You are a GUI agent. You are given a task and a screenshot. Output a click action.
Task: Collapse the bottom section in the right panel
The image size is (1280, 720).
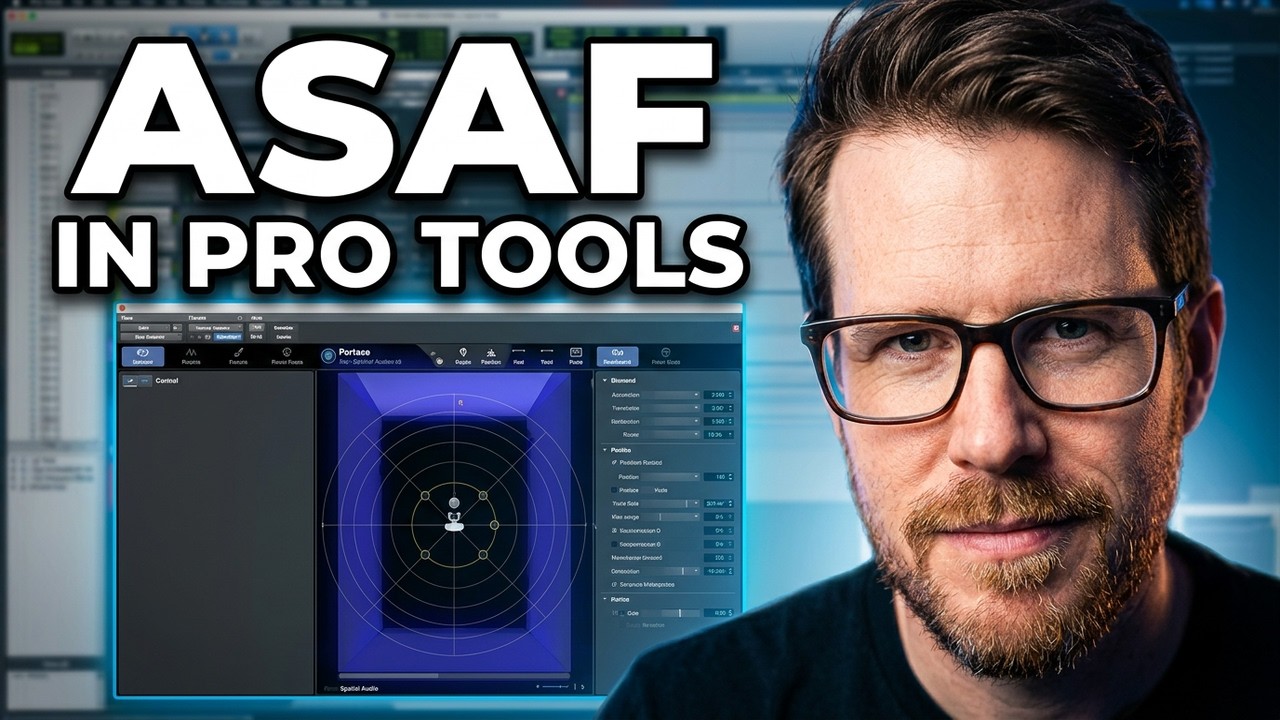604,599
